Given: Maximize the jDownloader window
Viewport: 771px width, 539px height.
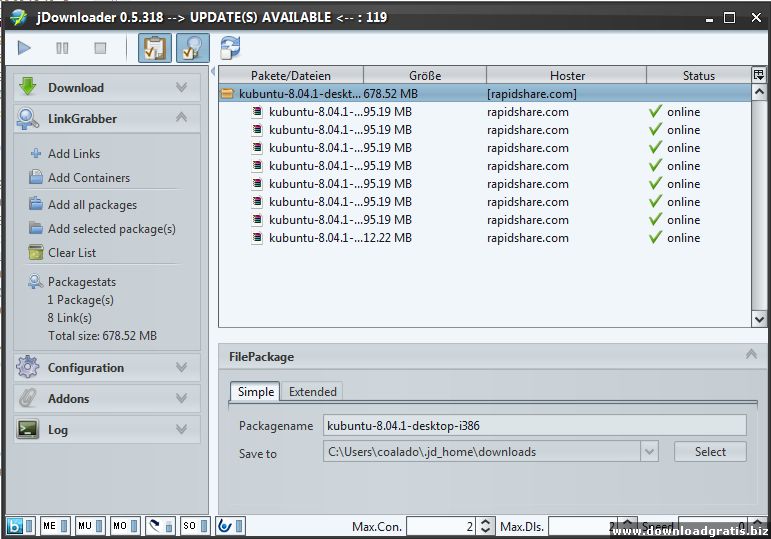Looking at the screenshot, I should (730, 18).
